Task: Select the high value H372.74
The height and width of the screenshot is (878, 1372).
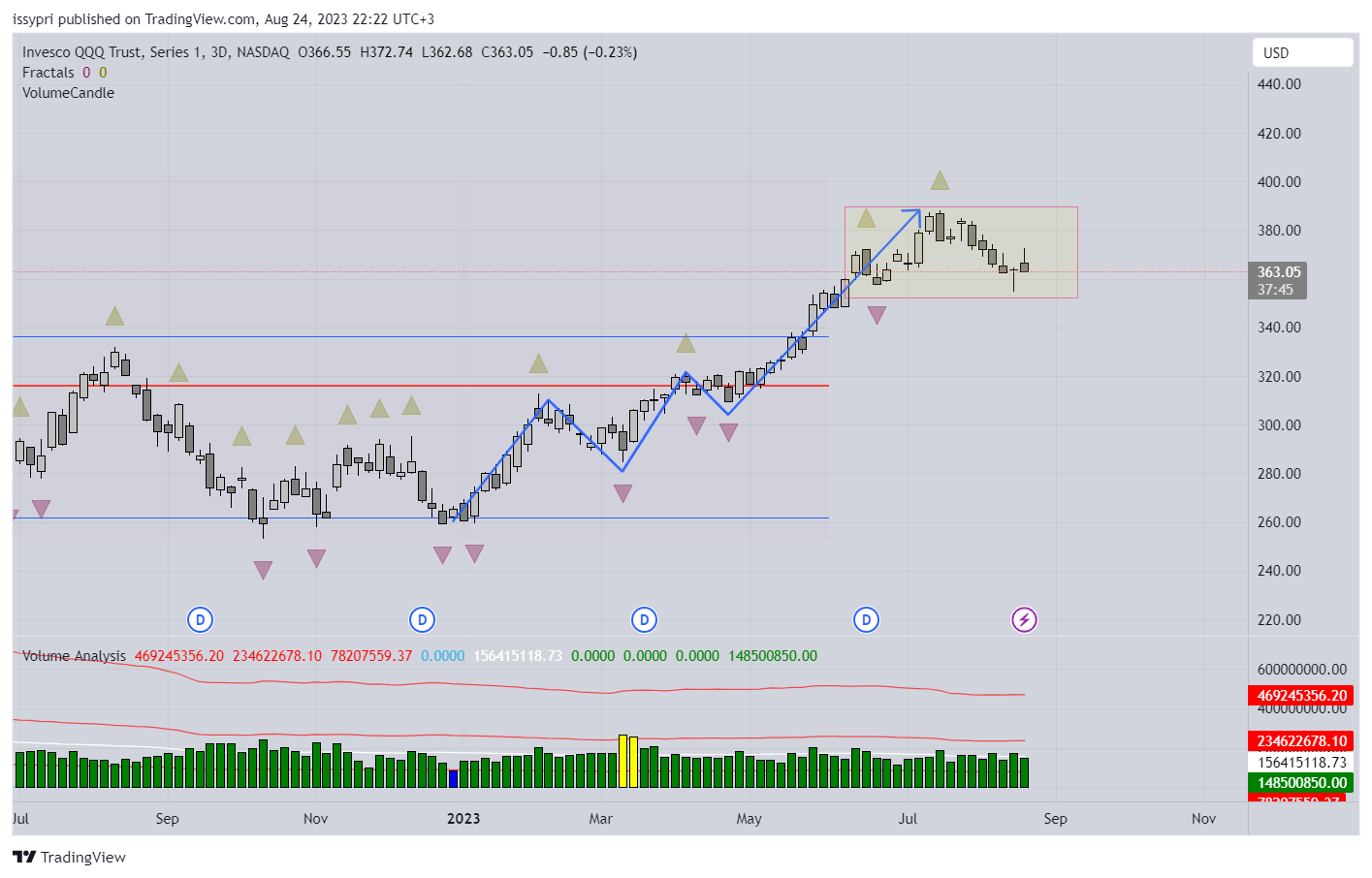Action: coord(386,52)
